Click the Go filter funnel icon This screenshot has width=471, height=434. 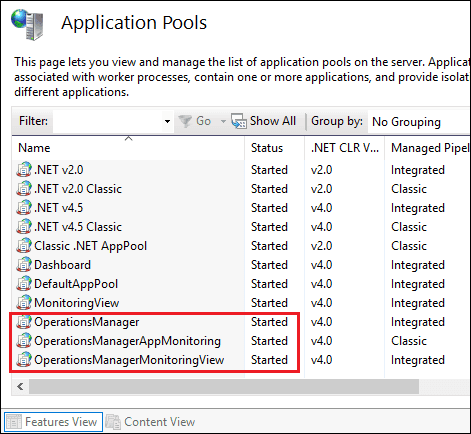click(x=185, y=121)
